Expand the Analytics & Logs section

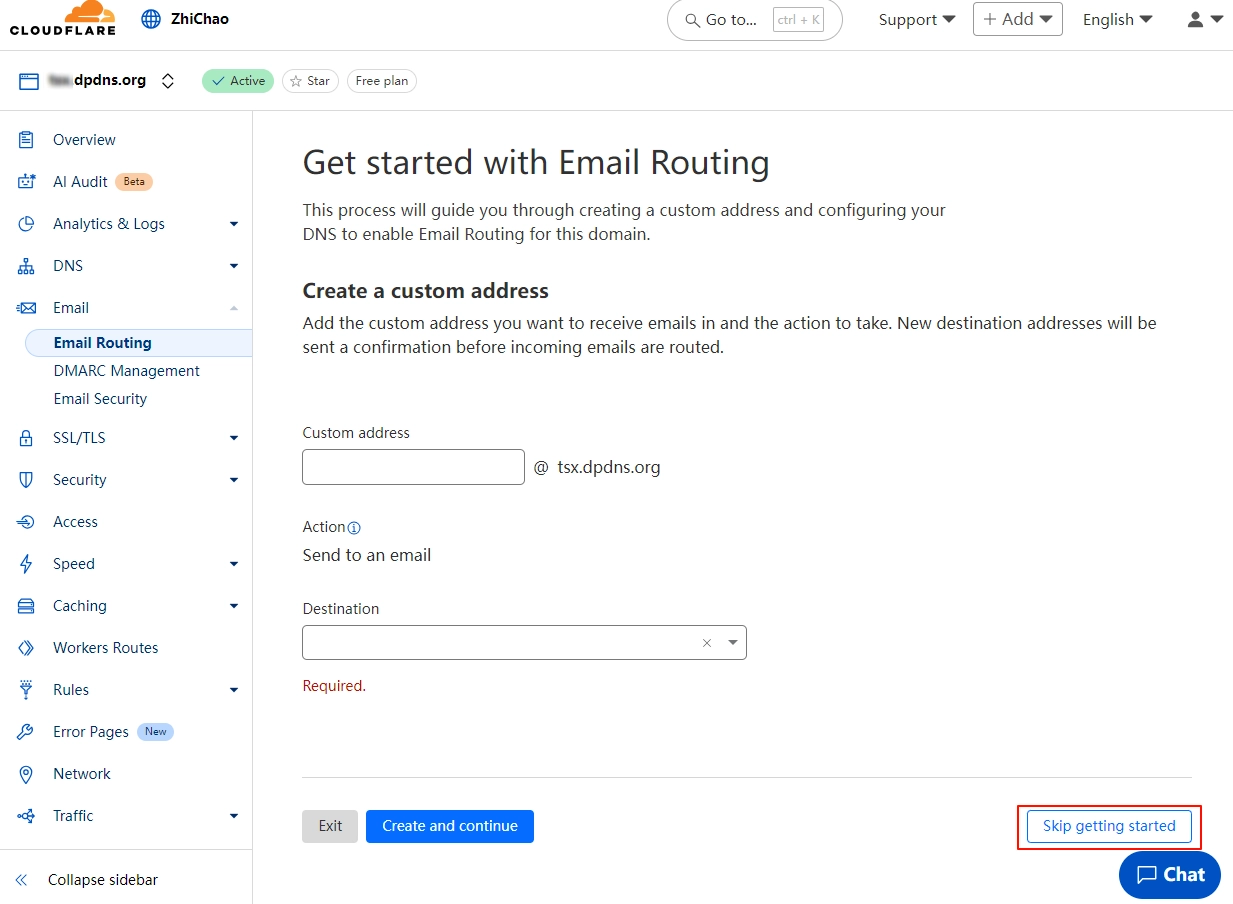233,223
